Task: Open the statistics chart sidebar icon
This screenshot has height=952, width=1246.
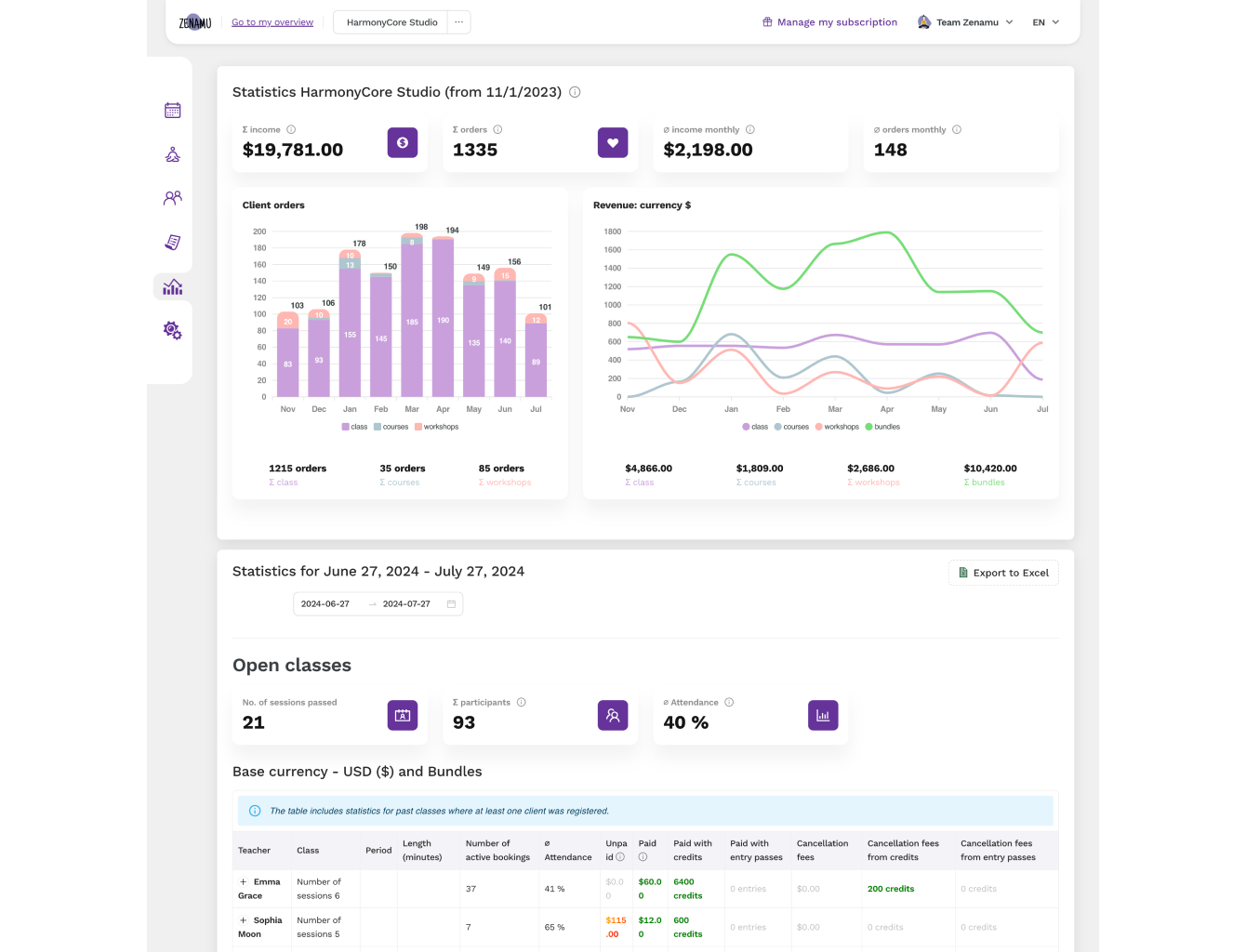Action: (x=172, y=287)
